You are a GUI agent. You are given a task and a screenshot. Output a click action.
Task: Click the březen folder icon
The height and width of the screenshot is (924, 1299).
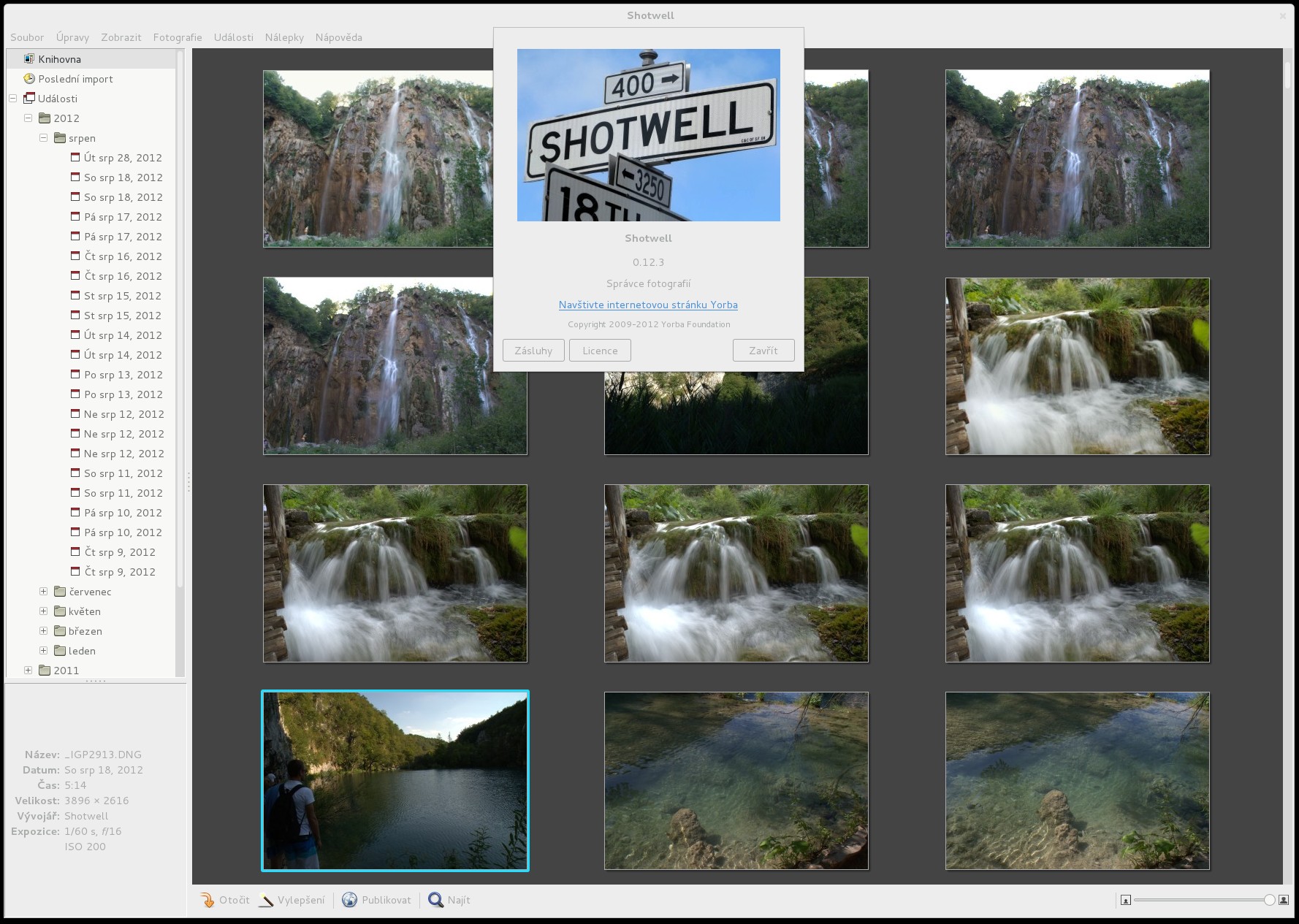(60, 630)
